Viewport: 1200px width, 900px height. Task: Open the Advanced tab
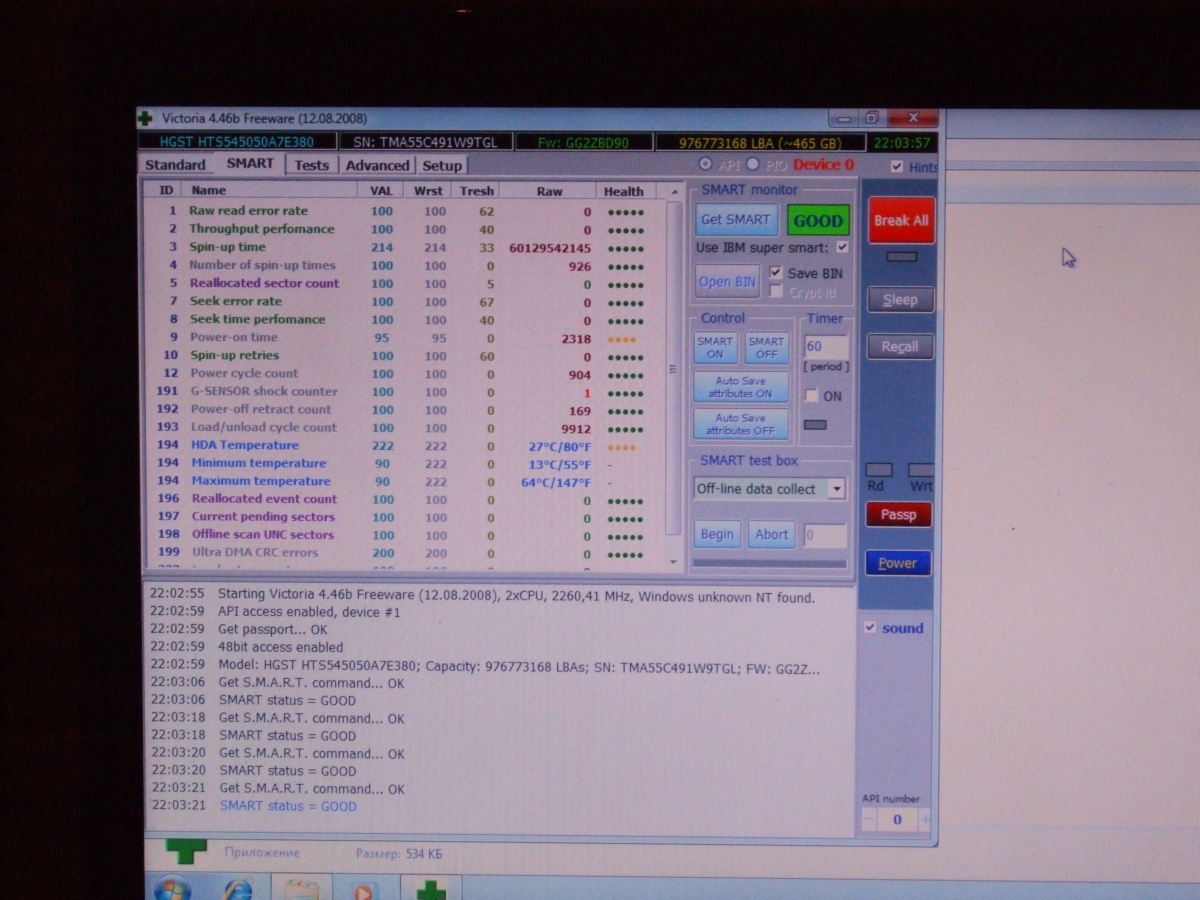[377, 165]
